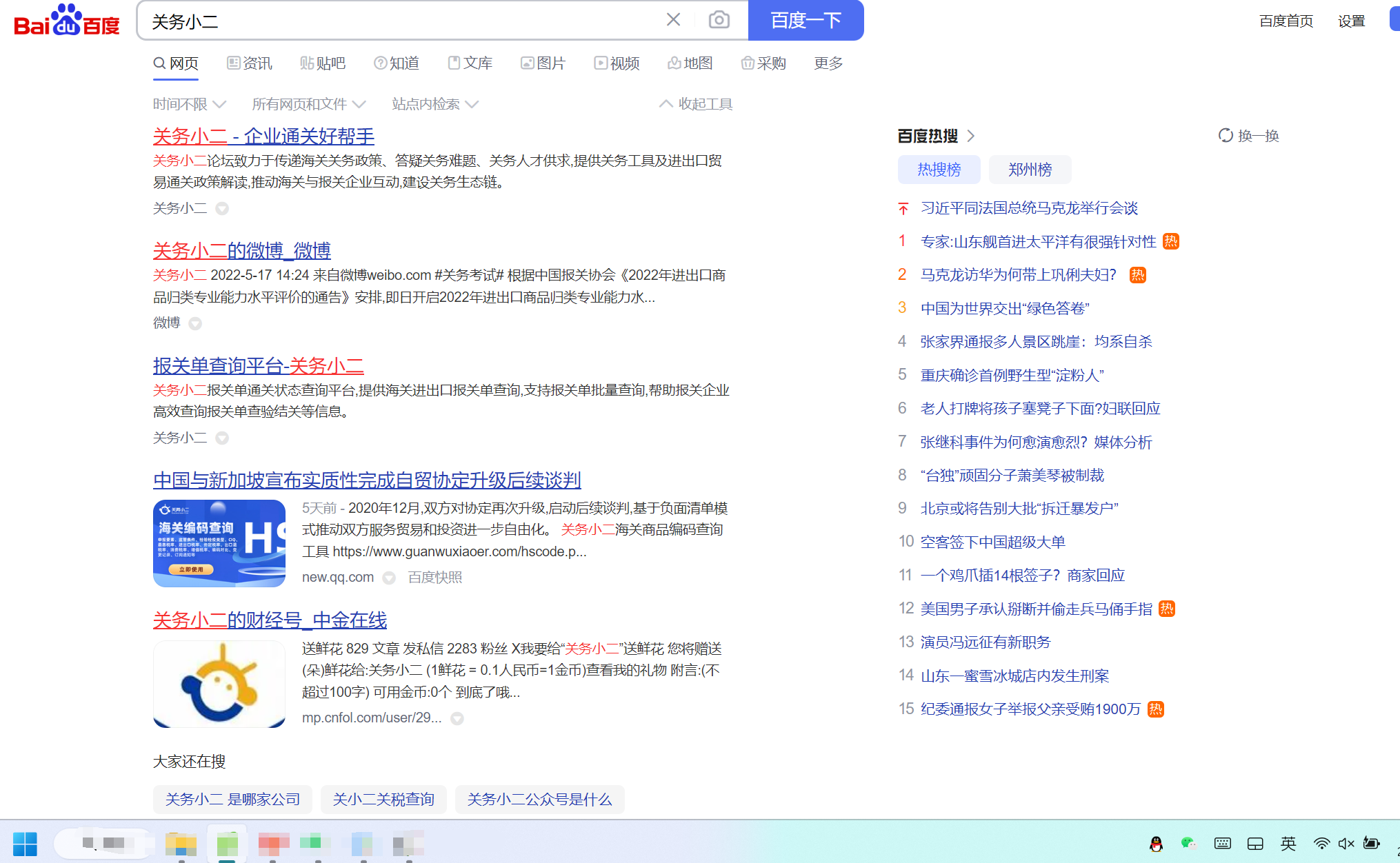This screenshot has height=863, width=1400.
Task: Open the Wi-Fi network tray icon
Action: 1321,844
